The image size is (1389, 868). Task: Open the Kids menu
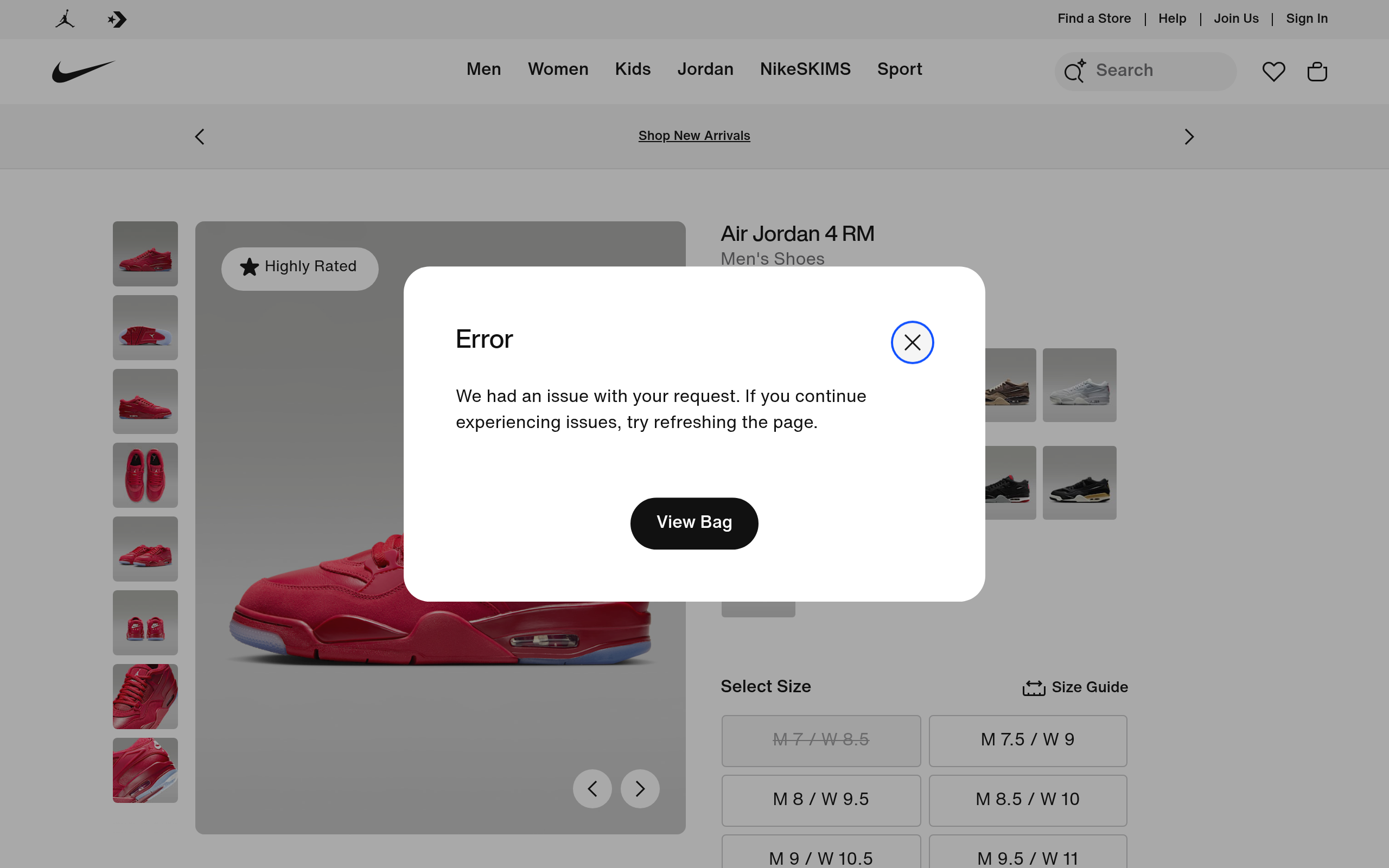tap(633, 69)
